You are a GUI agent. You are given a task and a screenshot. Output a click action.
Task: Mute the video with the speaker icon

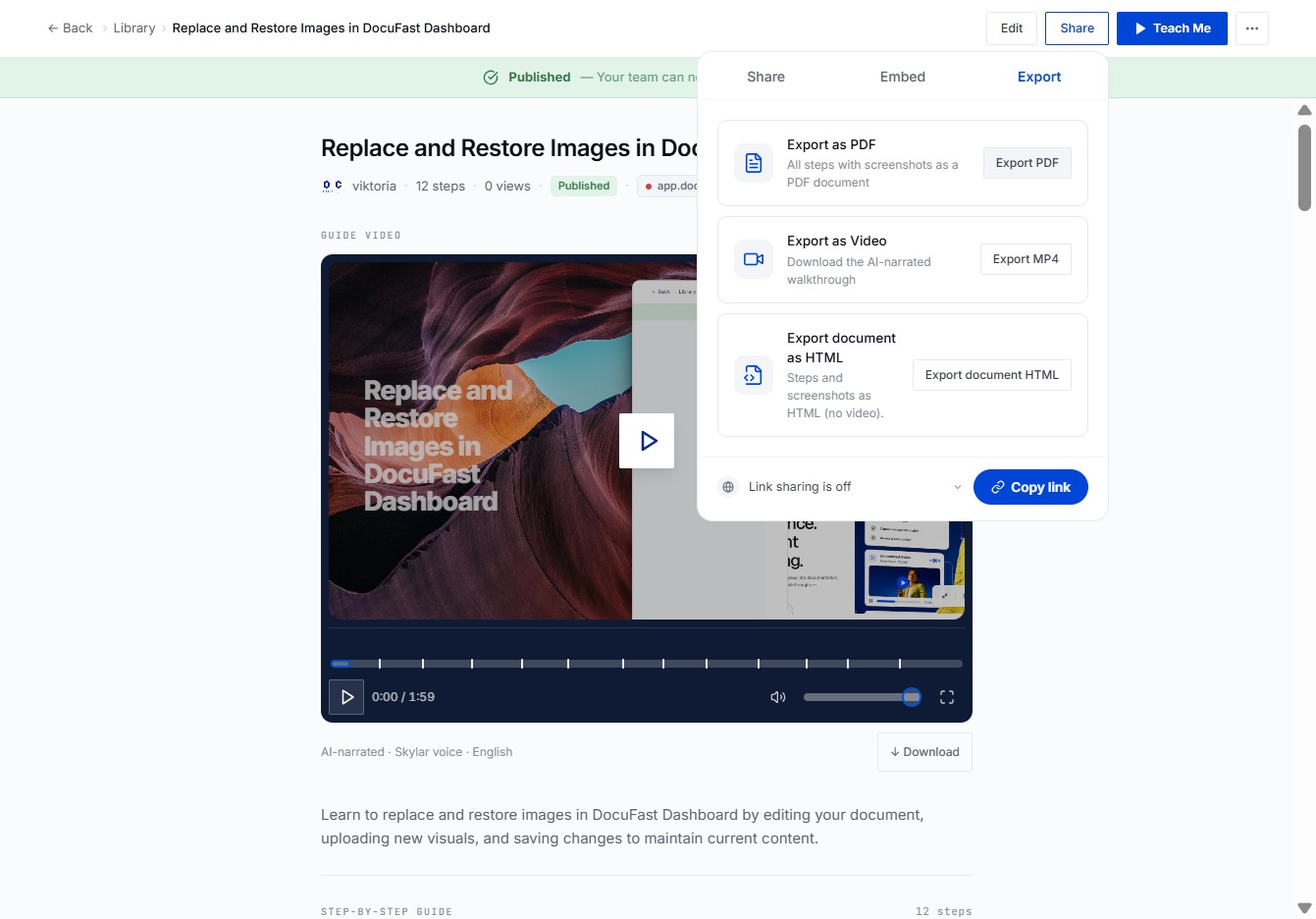click(778, 697)
